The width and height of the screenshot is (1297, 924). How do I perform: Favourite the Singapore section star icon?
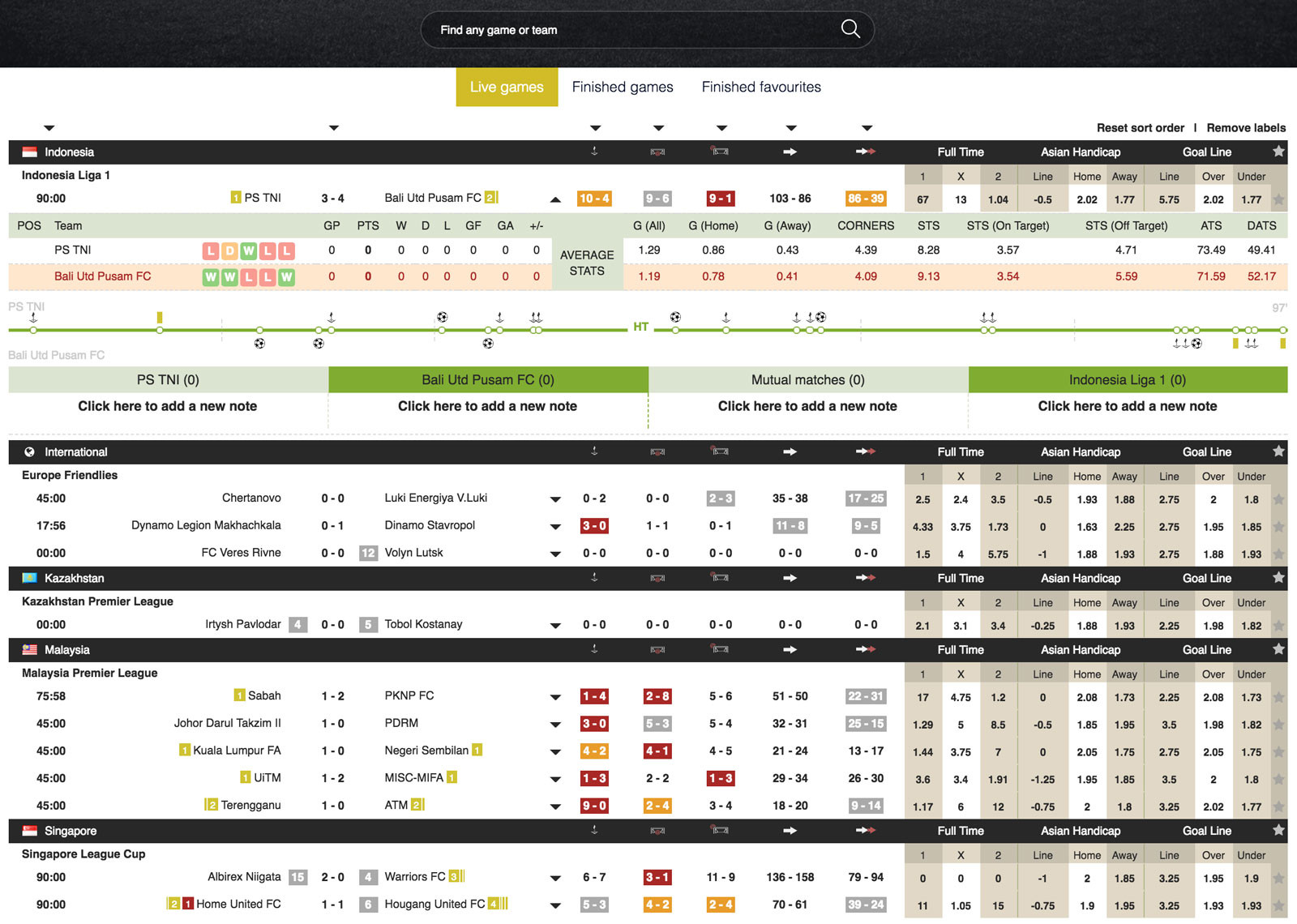1278,831
